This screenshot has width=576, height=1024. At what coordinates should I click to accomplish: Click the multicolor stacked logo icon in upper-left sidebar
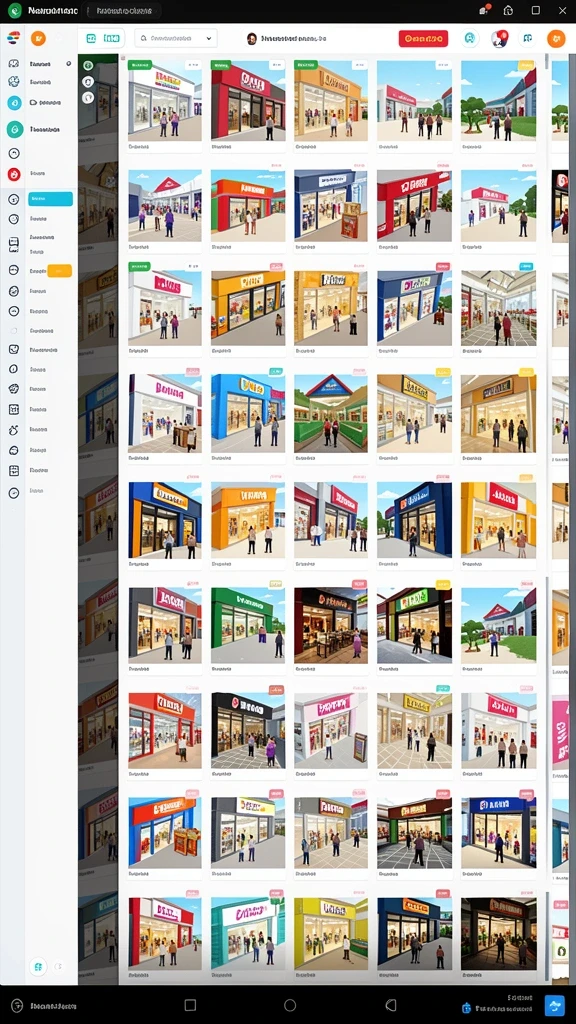tap(13, 38)
